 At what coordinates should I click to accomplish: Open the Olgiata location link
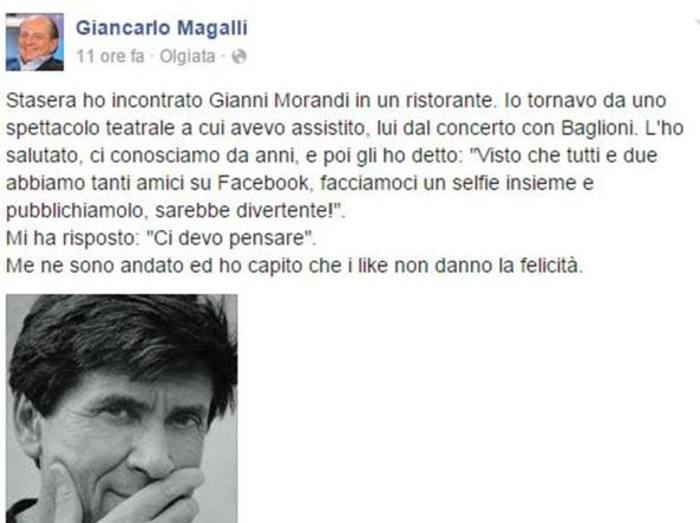pos(188,57)
